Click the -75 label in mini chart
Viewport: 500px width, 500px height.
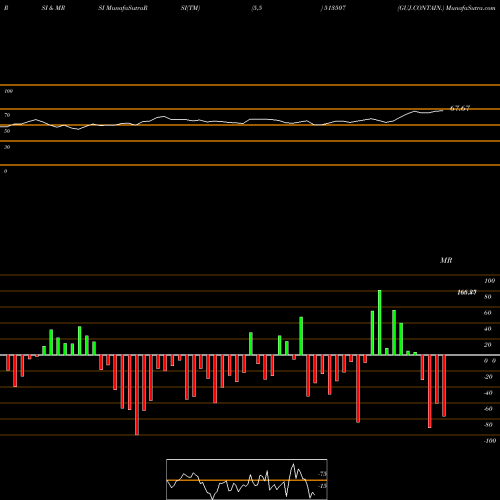323,474
